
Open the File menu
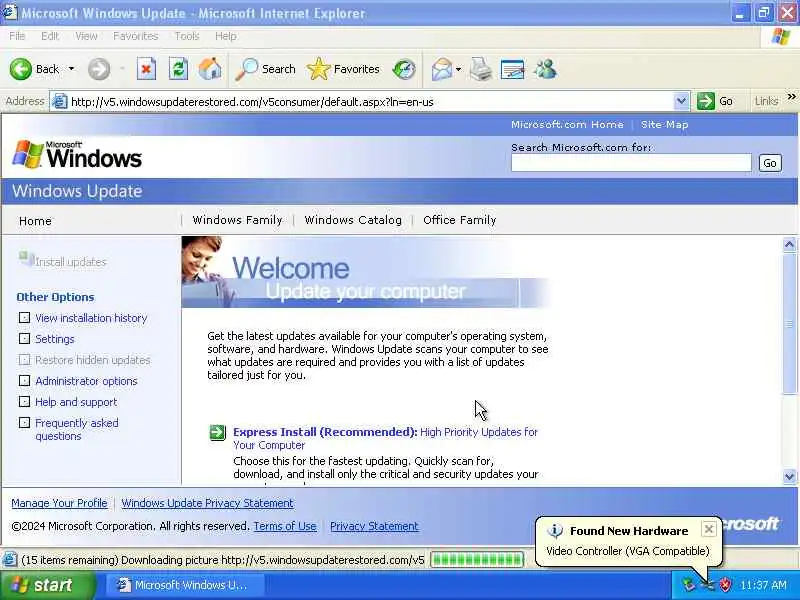coord(17,36)
